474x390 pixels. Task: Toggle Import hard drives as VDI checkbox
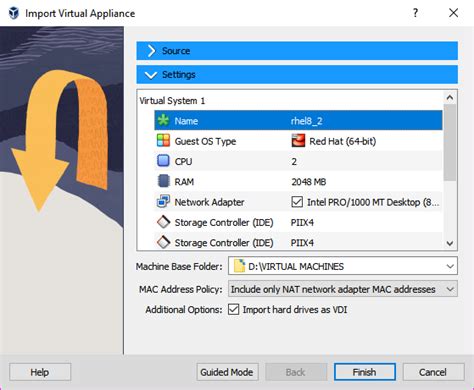[233, 309]
